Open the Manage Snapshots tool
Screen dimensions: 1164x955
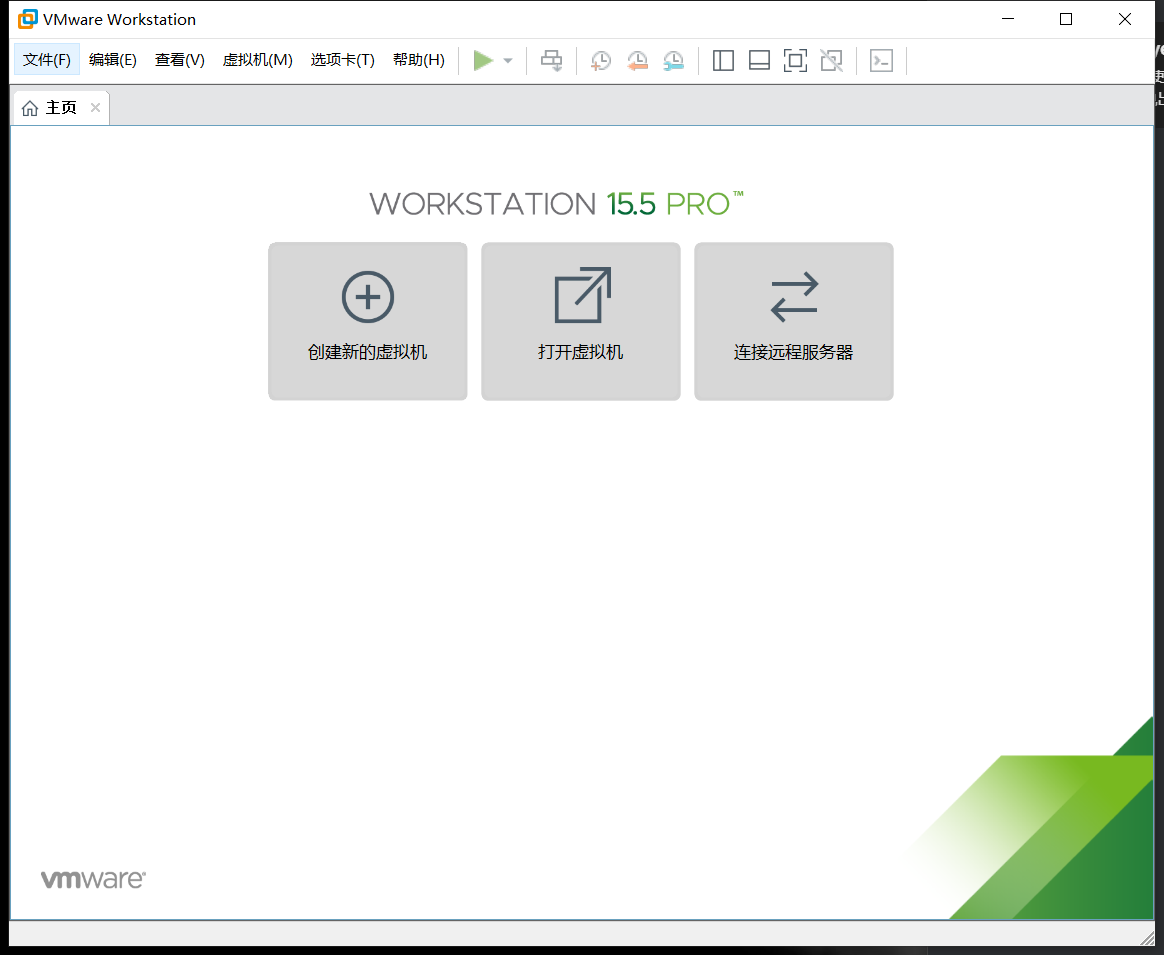click(673, 60)
